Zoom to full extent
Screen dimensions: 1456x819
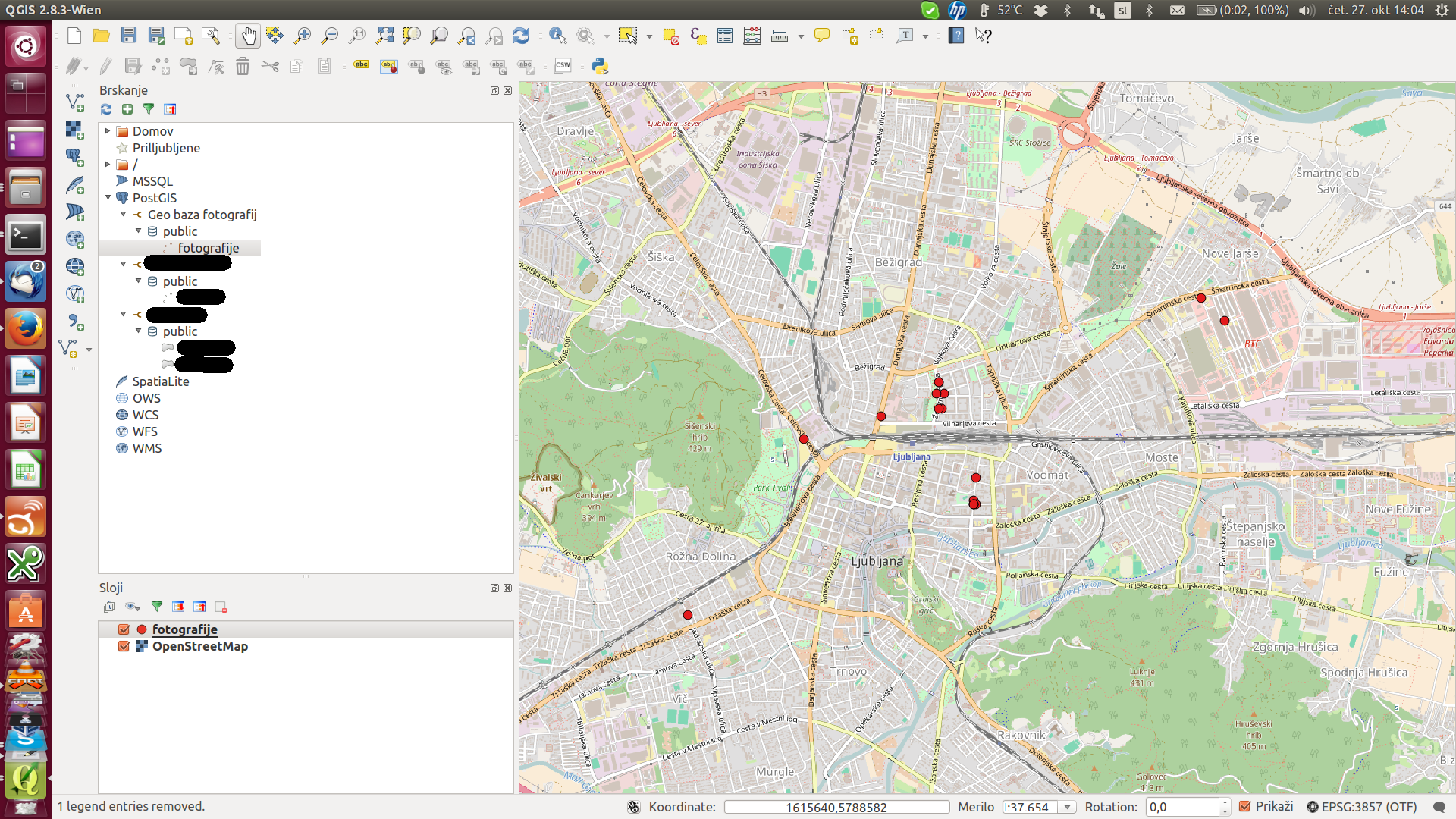(384, 36)
